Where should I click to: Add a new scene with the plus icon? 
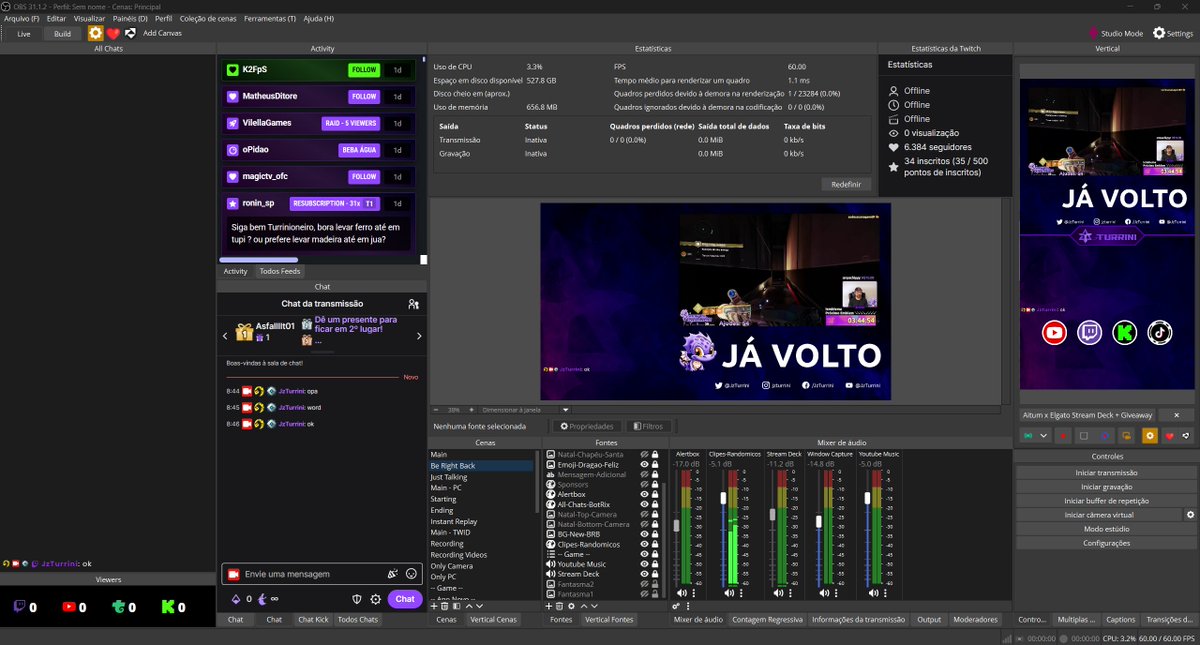point(433,605)
